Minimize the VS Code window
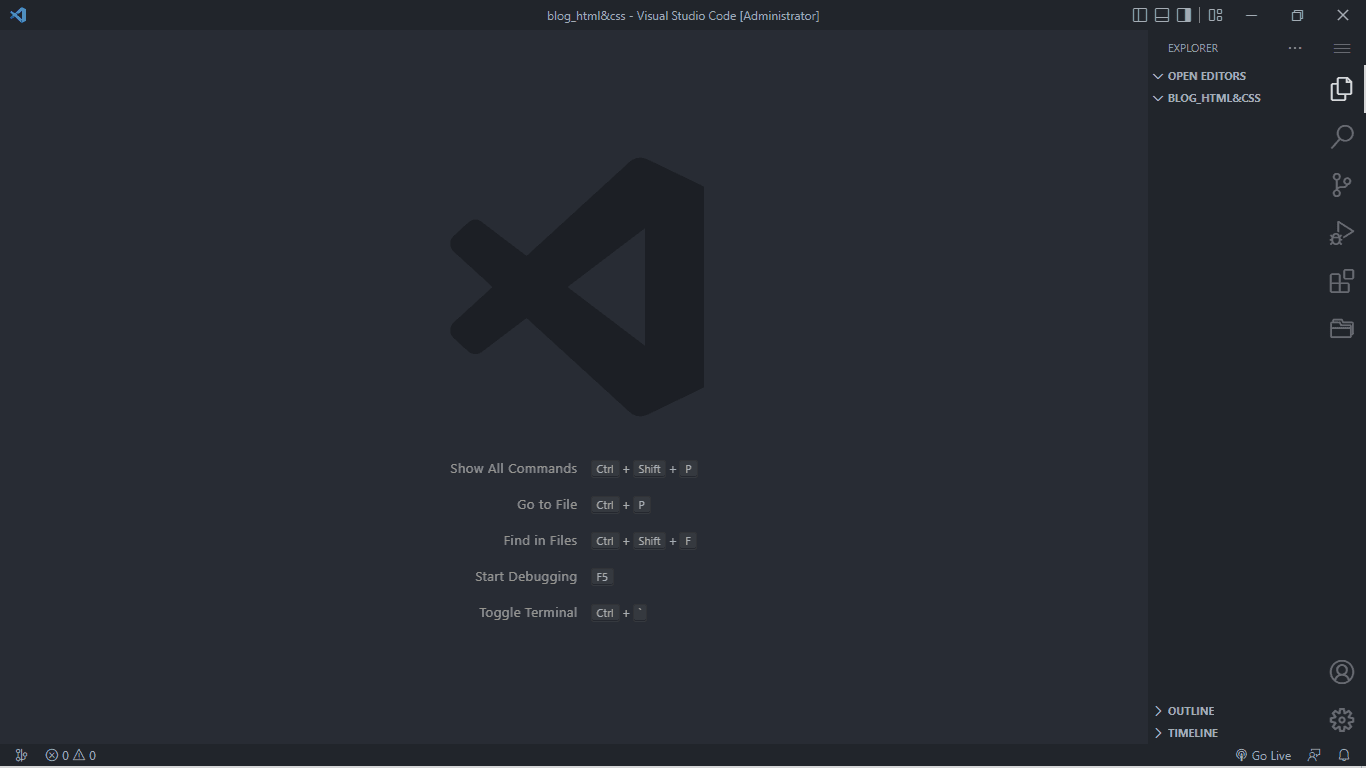 (x=1251, y=15)
